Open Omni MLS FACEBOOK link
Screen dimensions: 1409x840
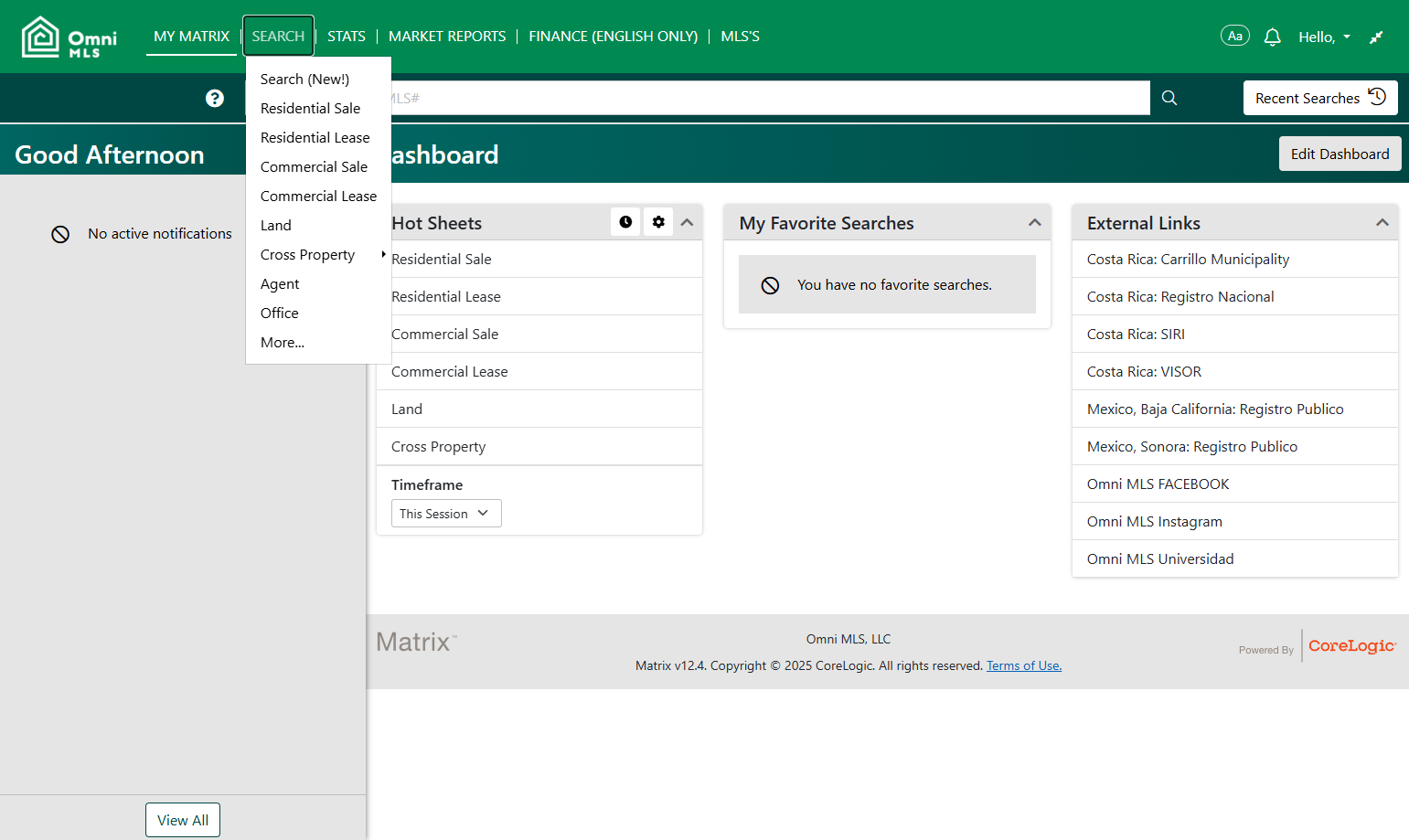tap(1158, 484)
